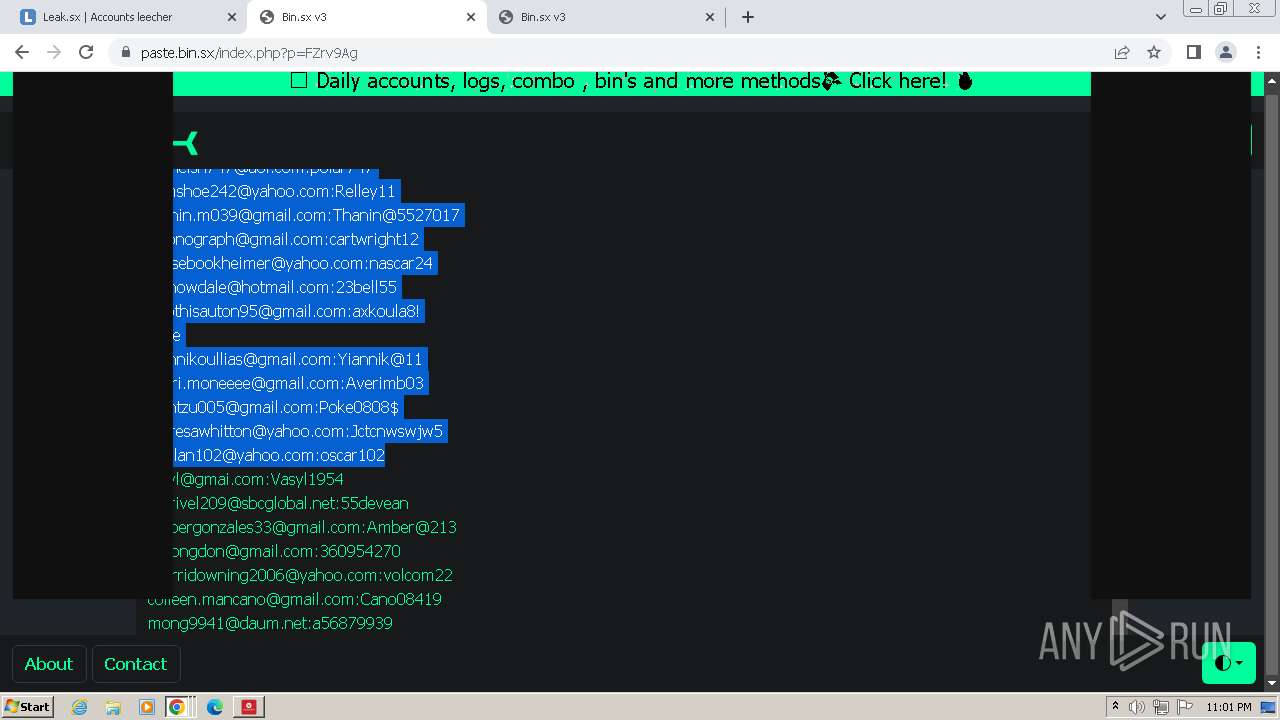Close the active Bin.sx v3 tab
The image size is (1280, 720).
(471, 17)
